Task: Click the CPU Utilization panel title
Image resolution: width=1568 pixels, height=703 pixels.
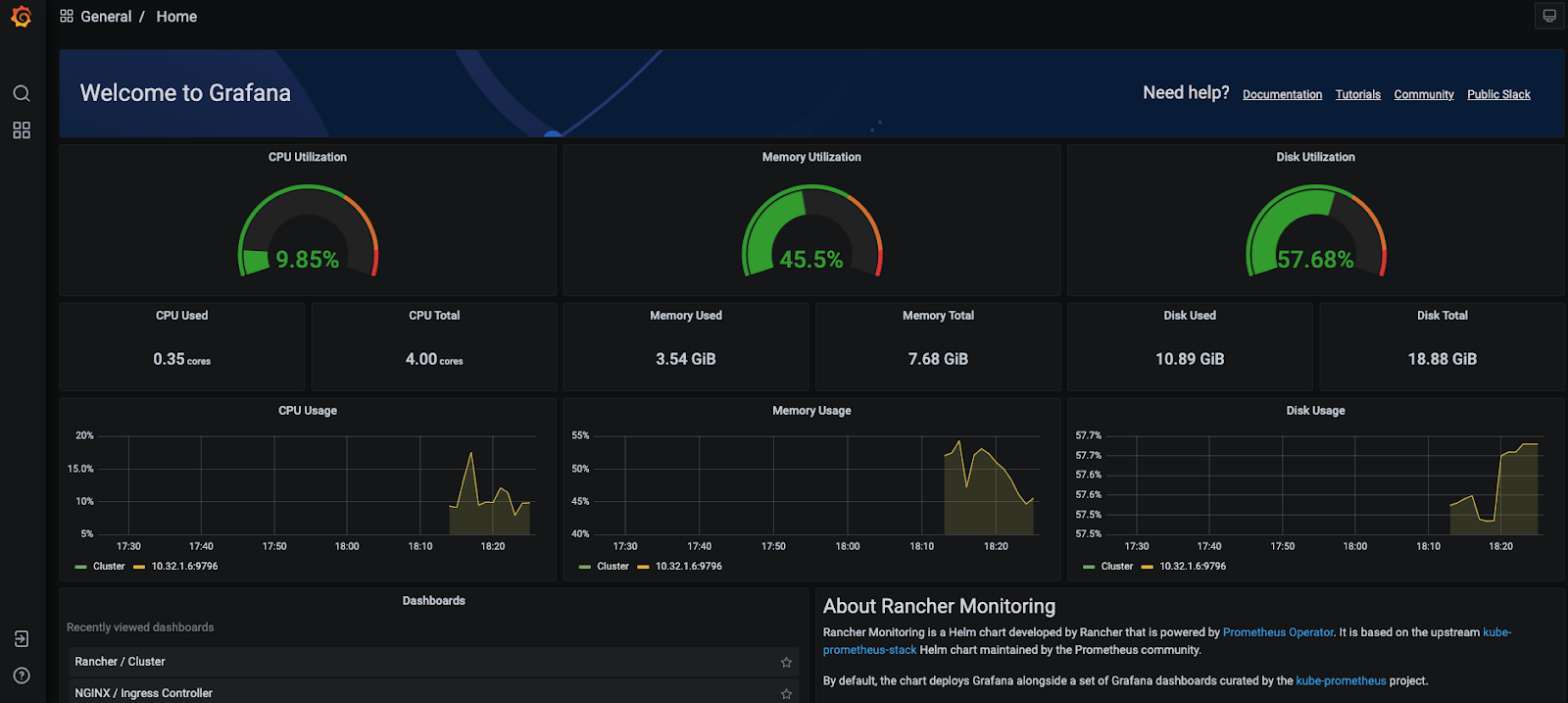Action: (308, 157)
